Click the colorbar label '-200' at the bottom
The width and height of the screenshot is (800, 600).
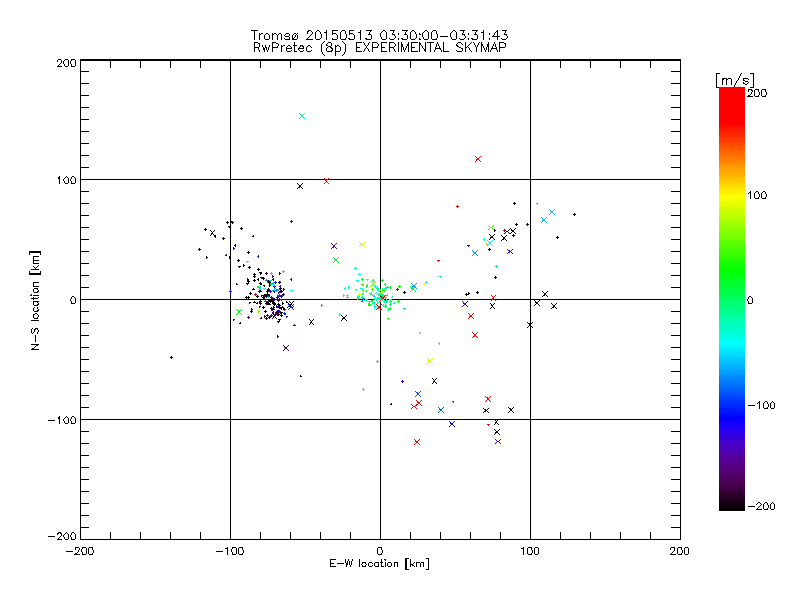(761, 506)
